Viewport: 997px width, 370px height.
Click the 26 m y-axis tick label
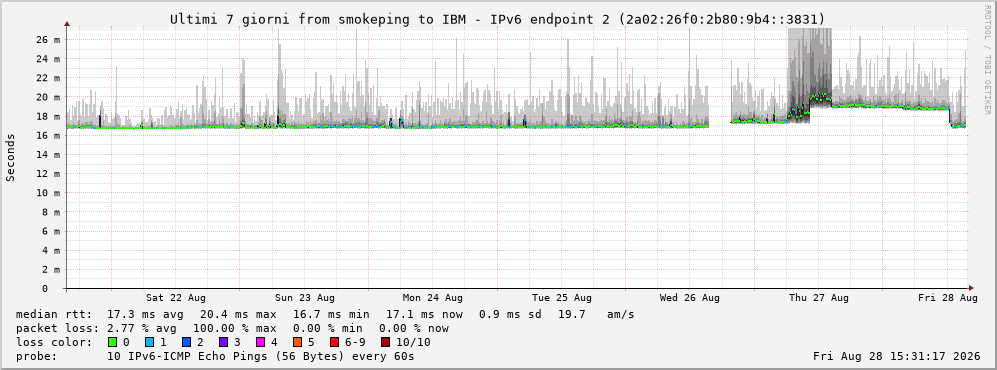[48, 39]
